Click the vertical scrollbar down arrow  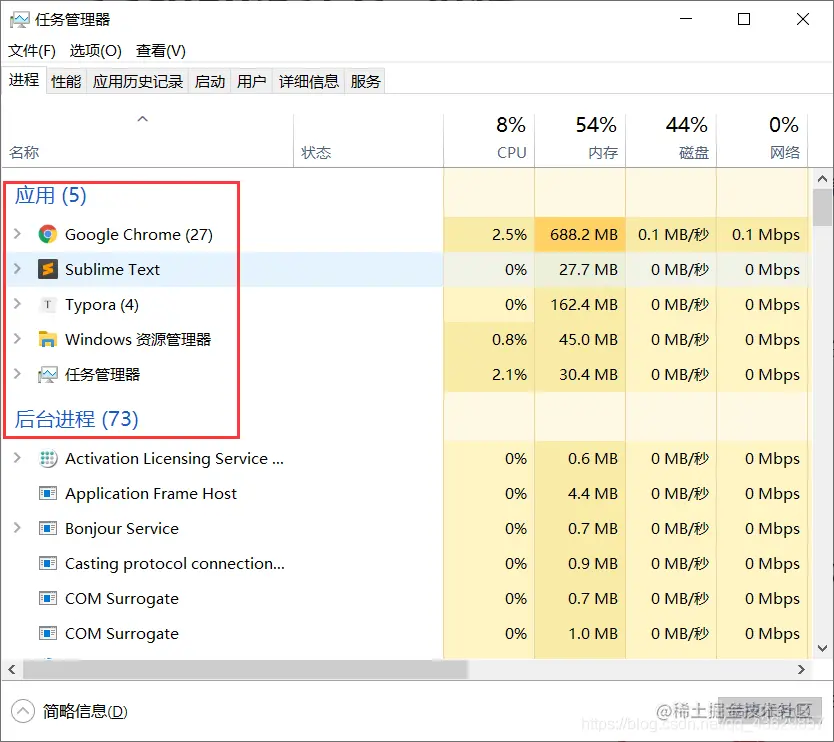pos(822,648)
